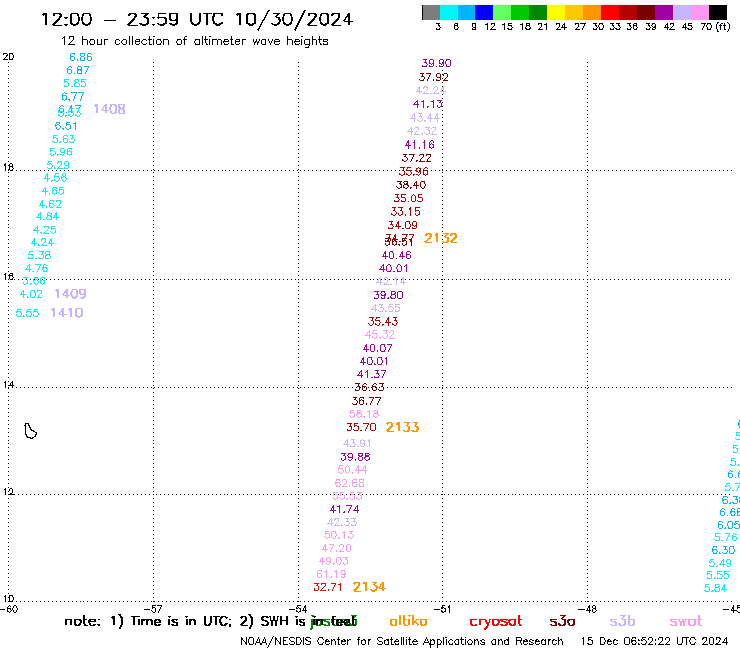Click the Barbados island outline on the map
This screenshot has width=740, height=650.
click(x=30, y=431)
